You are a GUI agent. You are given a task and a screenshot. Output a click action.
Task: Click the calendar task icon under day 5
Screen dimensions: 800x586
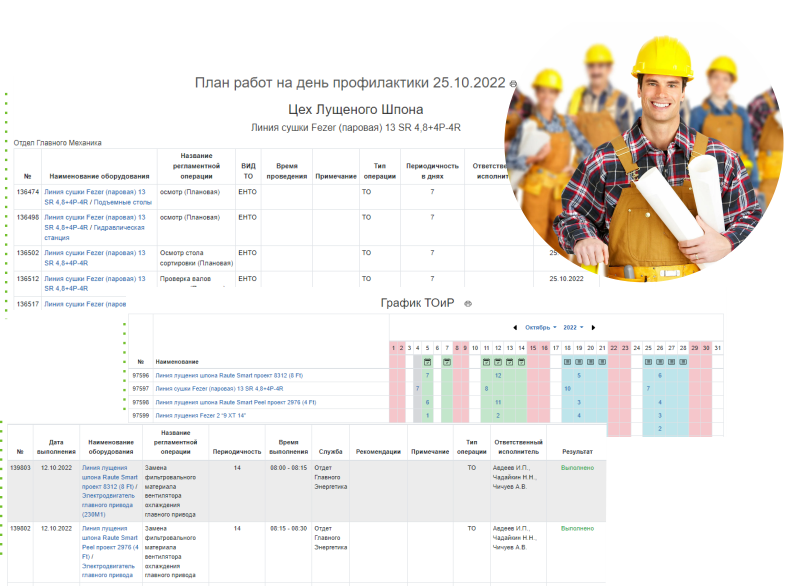[x=427, y=361]
